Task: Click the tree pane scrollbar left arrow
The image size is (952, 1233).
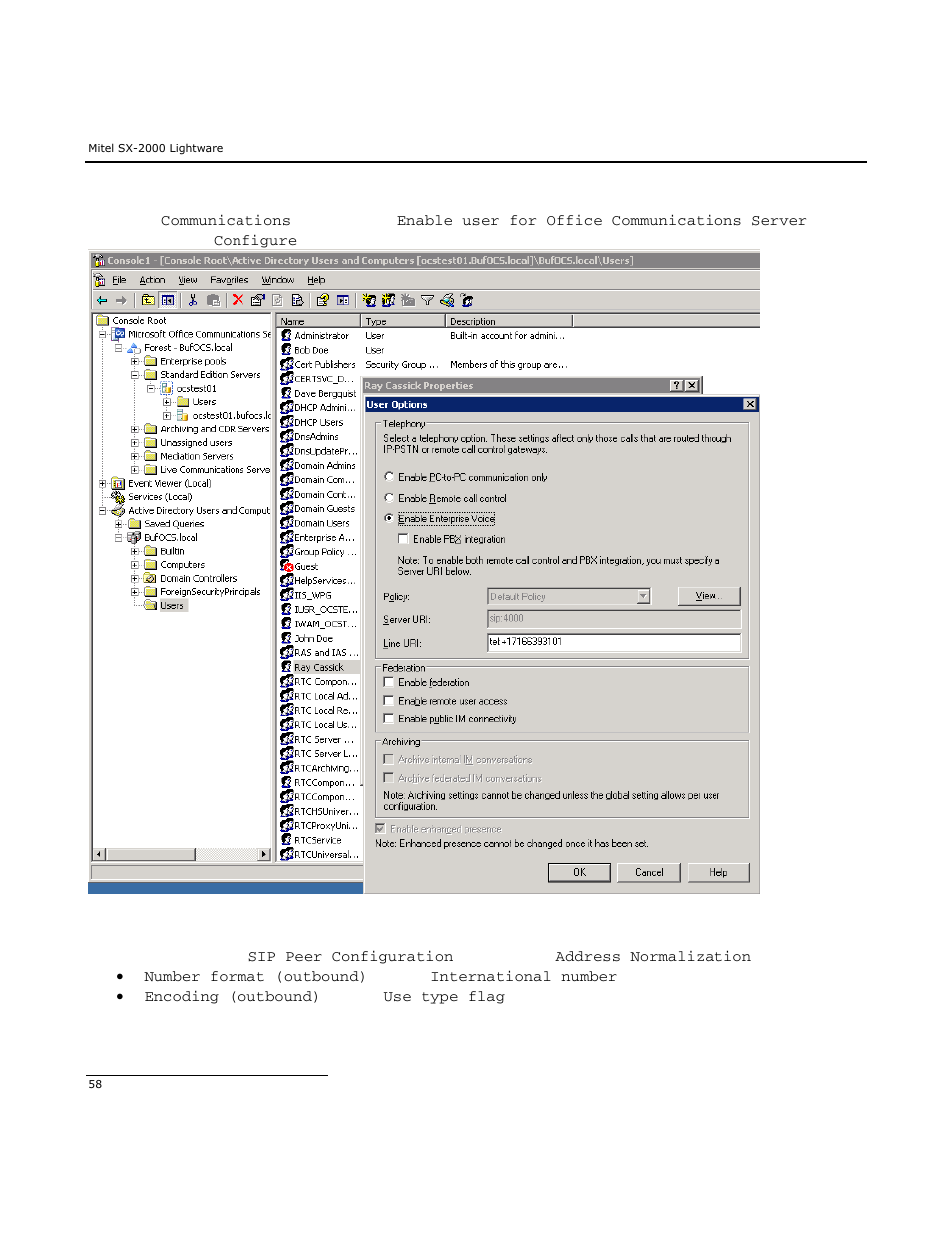Action: tap(98, 854)
